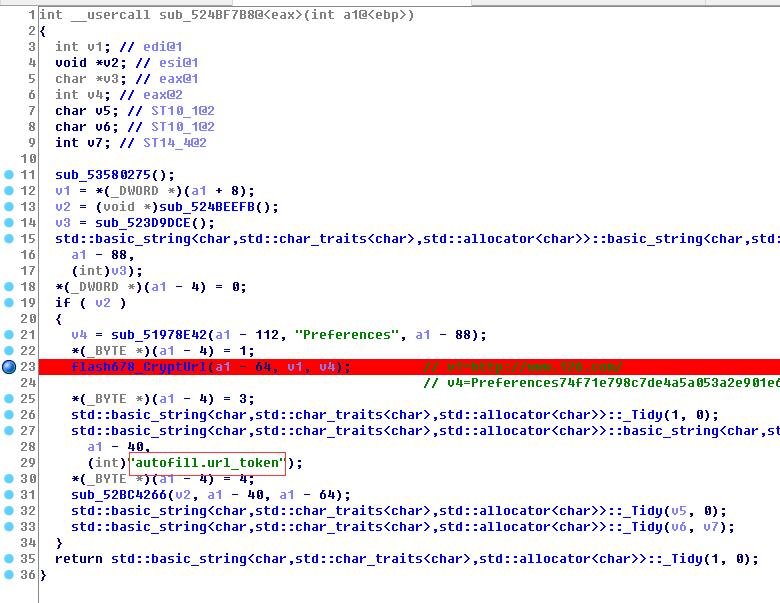780x603 pixels.
Task: Click "a1 - 88," argument on line 16
Action: coord(103,255)
